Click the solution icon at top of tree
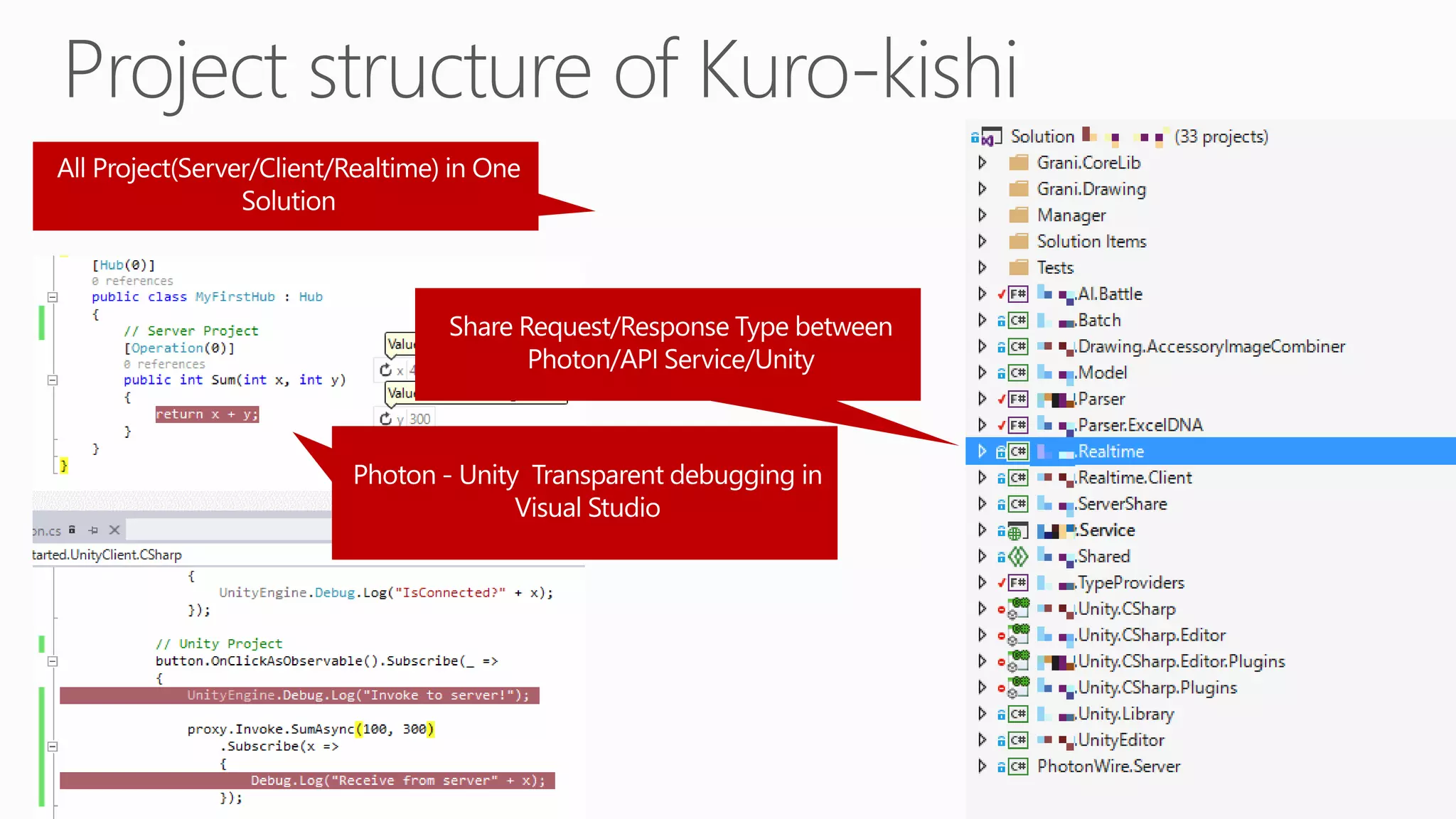Image resolution: width=1456 pixels, height=819 pixels. (990, 136)
